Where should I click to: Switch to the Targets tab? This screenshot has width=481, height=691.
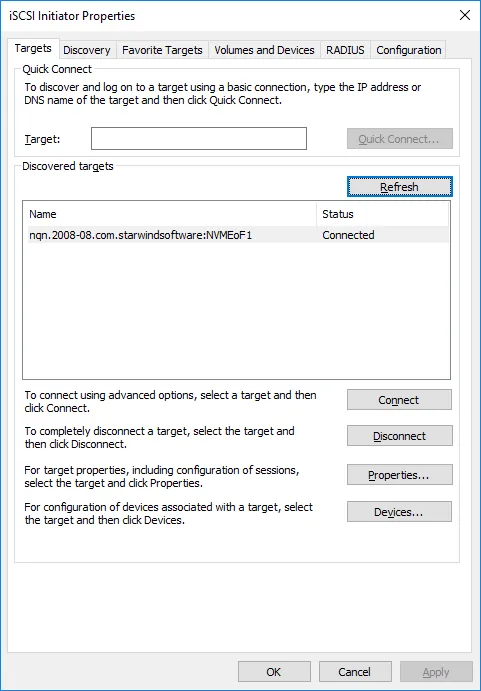coord(33,48)
